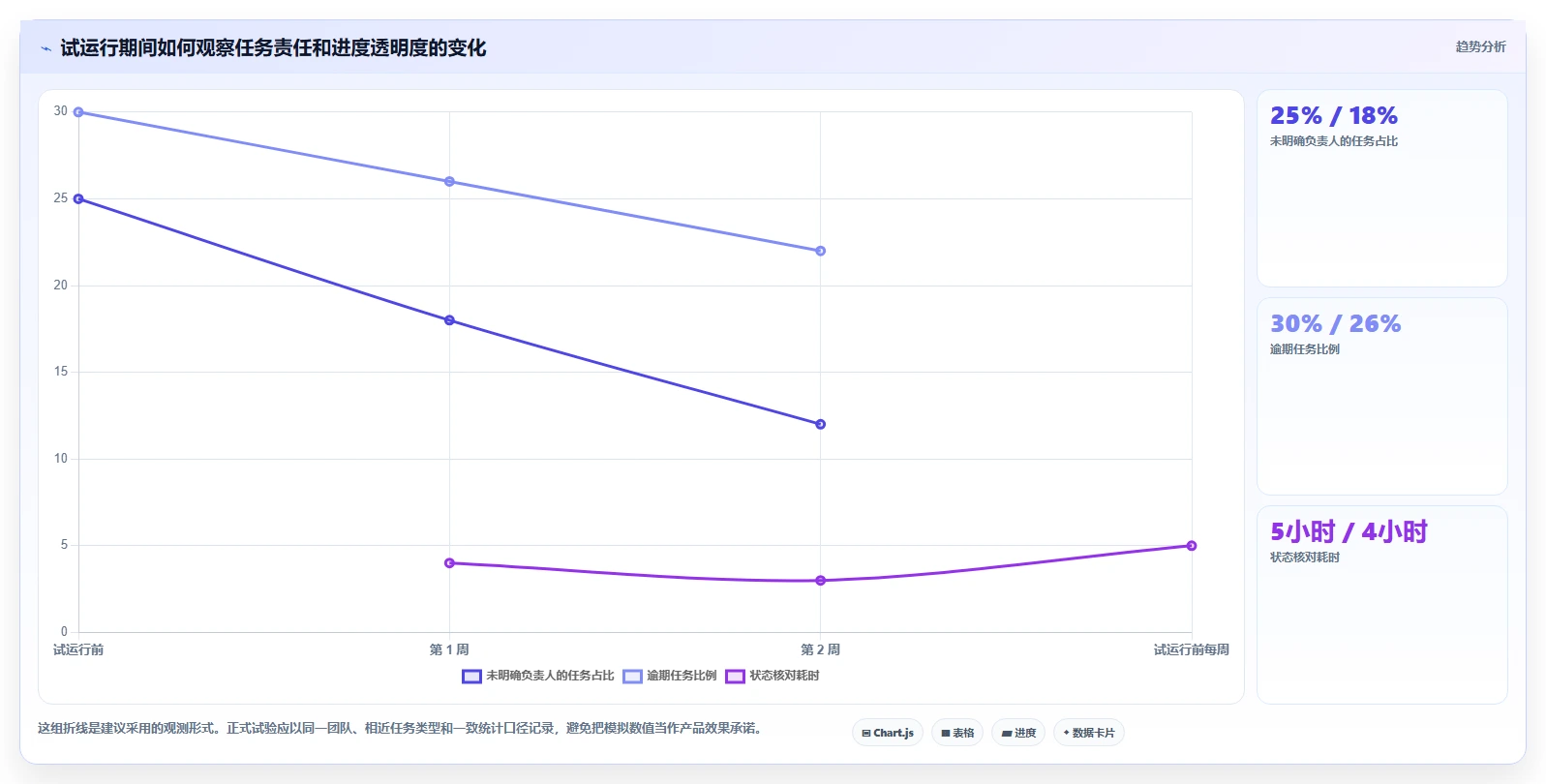Viewport: 1546px width, 784px height.
Task: Click the 状态核对耗时 point at 第 2 周
Action: [x=820, y=581]
